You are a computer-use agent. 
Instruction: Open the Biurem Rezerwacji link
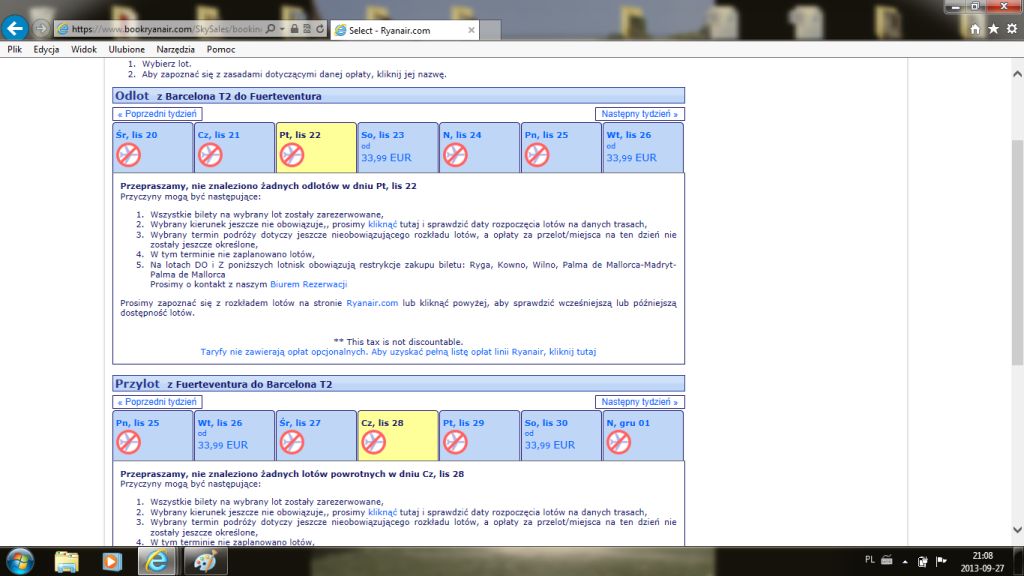308,284
